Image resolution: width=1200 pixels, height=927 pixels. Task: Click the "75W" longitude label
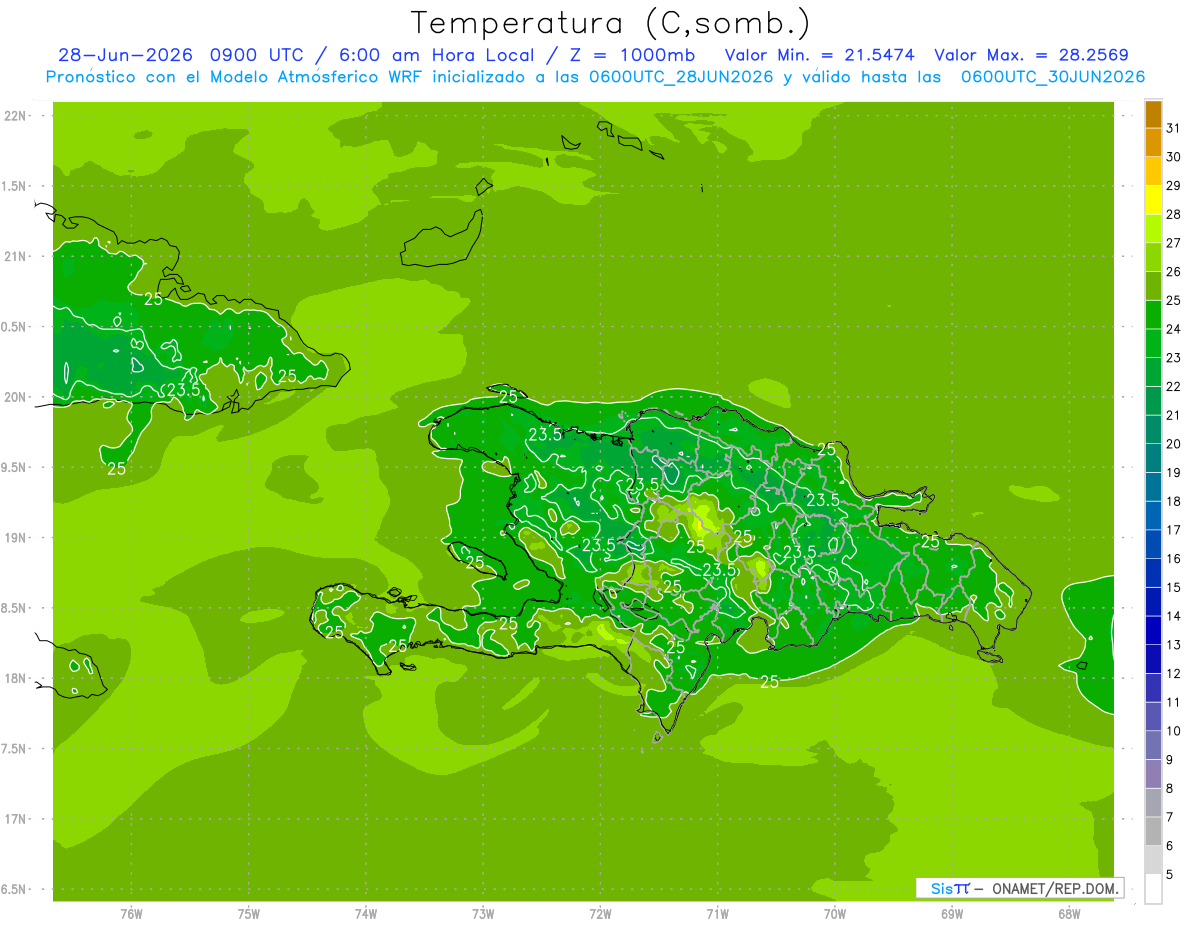248,914
